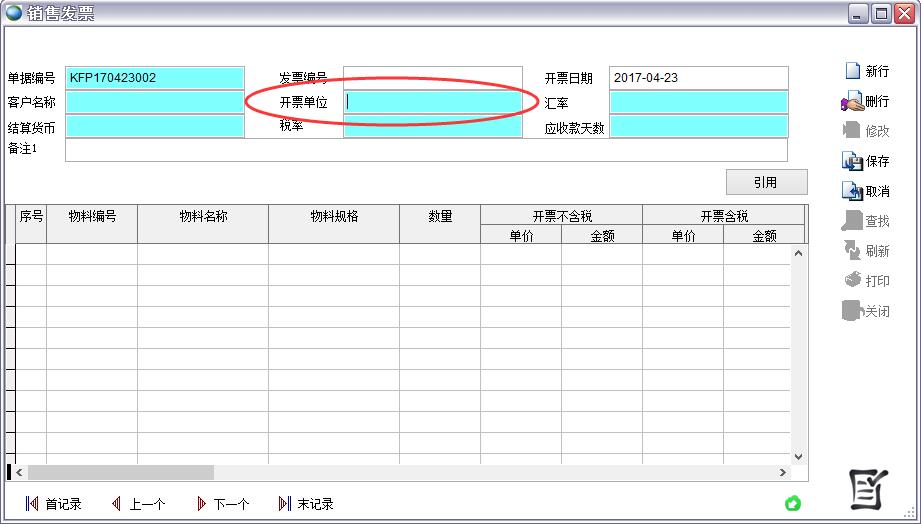
Task: Click the 取消 (cancel) icon
Action: click(852, 191)
